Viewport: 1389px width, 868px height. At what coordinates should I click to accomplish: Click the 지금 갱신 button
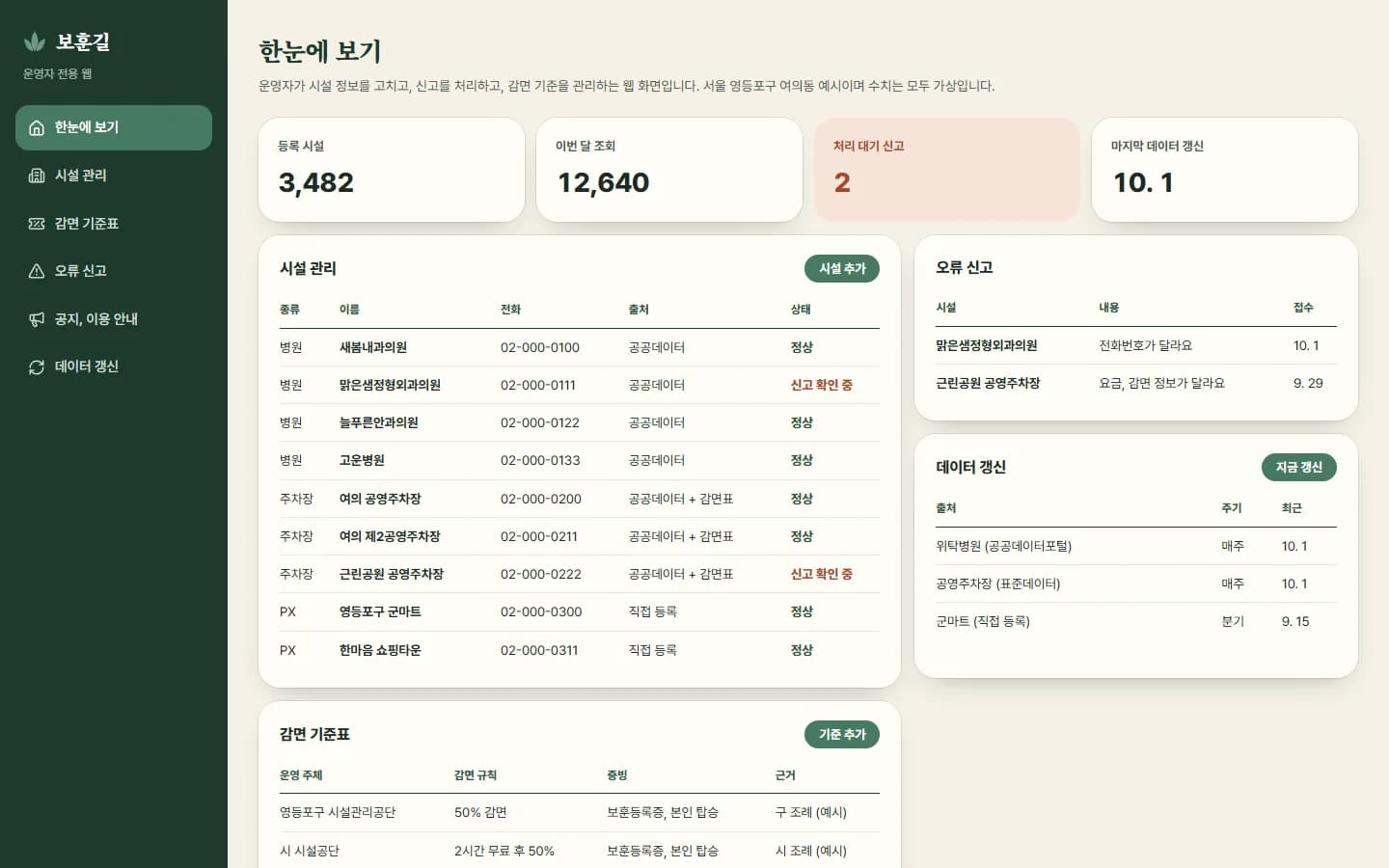(x=1298, y=467)
